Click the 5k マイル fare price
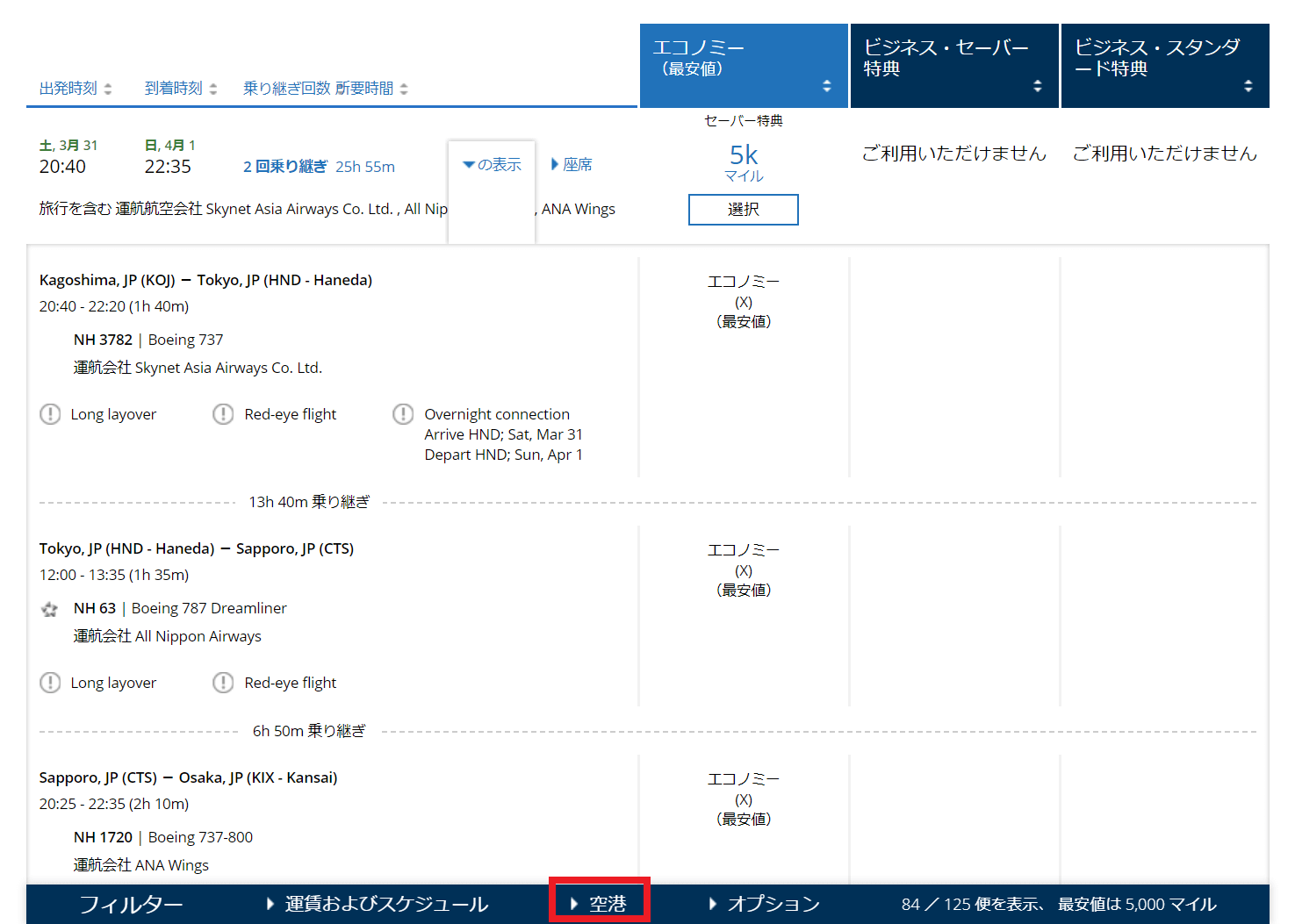The width and height of the screenshot is (1295, 924). 743,161
